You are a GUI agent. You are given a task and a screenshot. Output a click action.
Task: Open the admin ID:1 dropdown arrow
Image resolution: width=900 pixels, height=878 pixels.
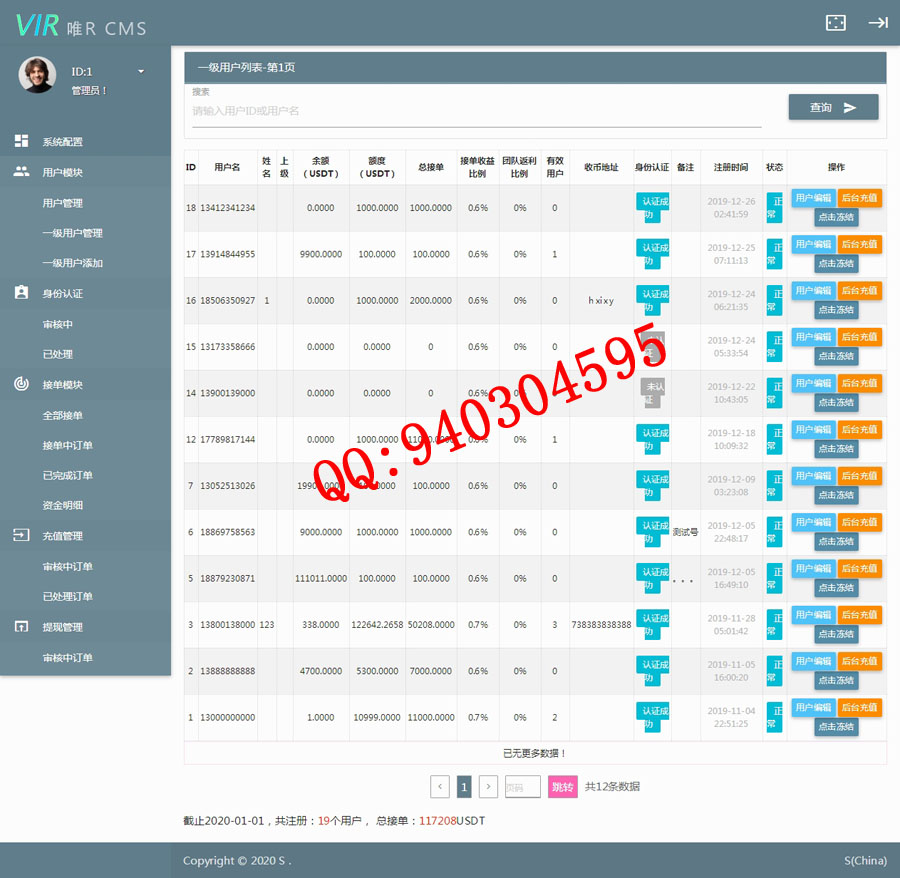pos(141,72)
